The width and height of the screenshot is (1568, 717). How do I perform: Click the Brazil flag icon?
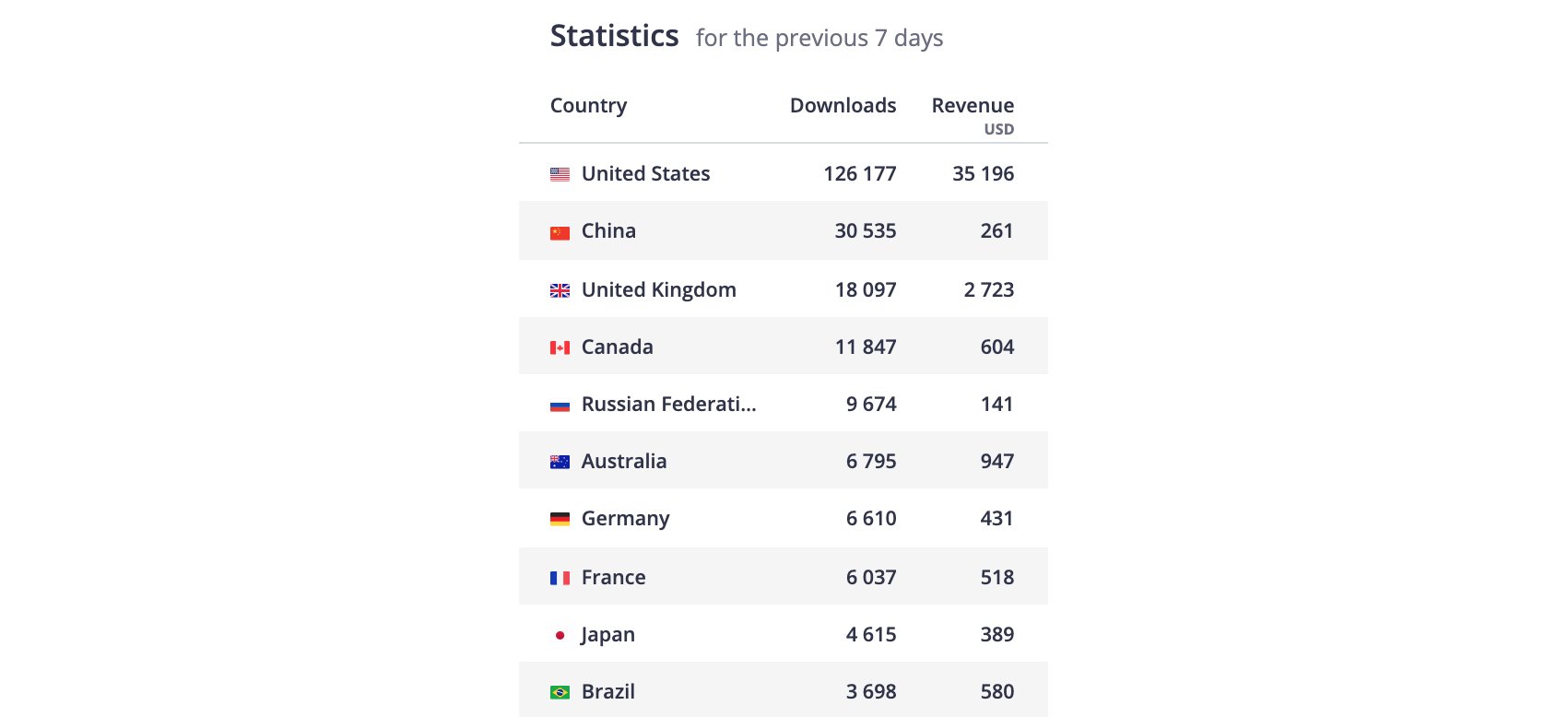click(560, 692)
